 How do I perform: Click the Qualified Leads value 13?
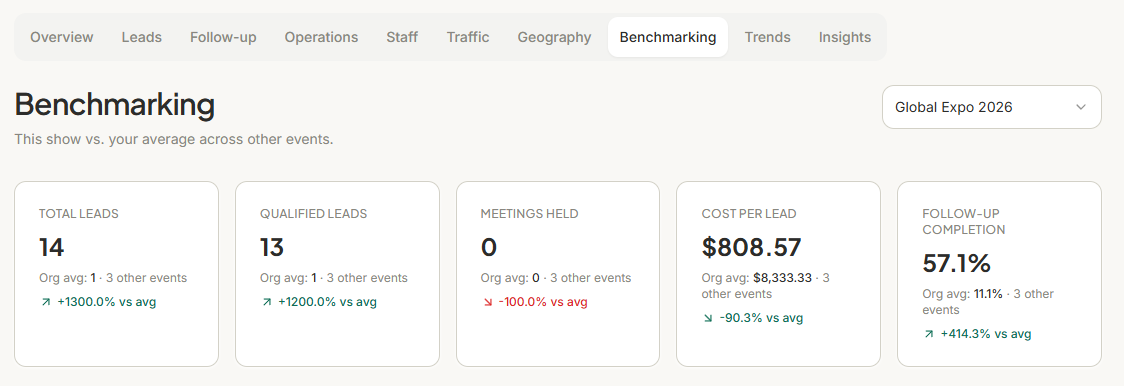pyautogui.click(x=272, y=248)
